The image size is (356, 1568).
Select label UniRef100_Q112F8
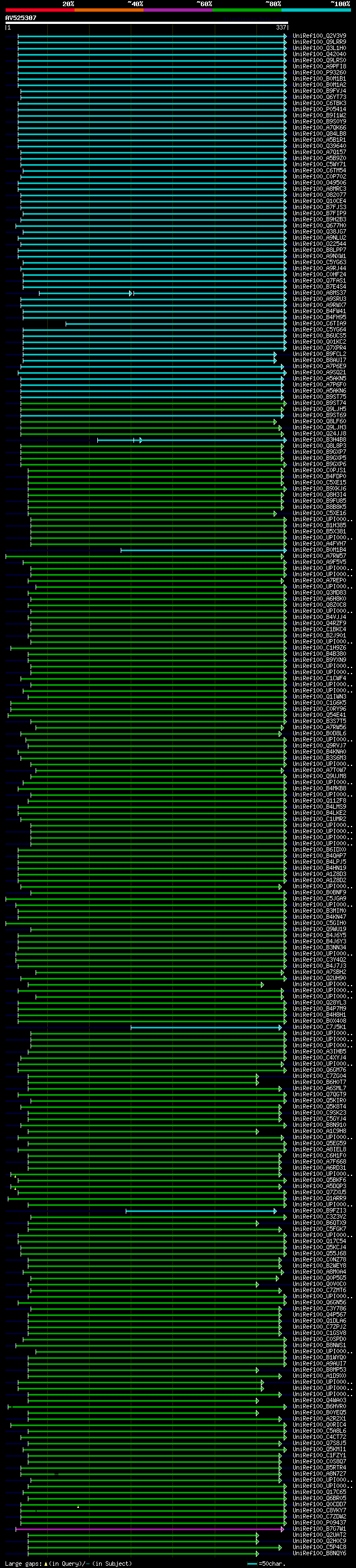point(319,801)
